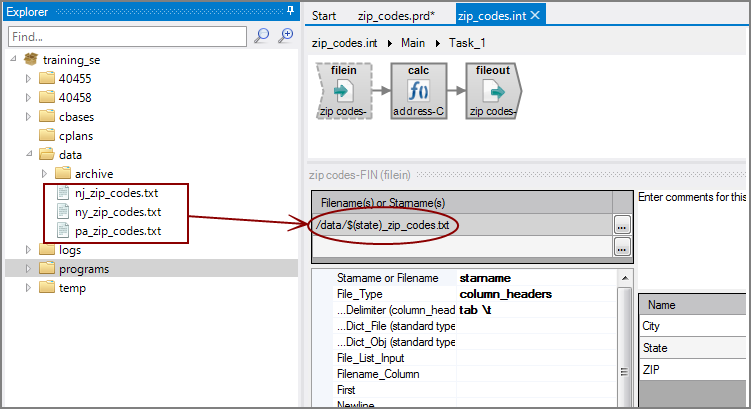This screenshot has height=409, width=751.
Task: Click the pa_zip_codes.txt file icon
Action: [x=63, y=231]
